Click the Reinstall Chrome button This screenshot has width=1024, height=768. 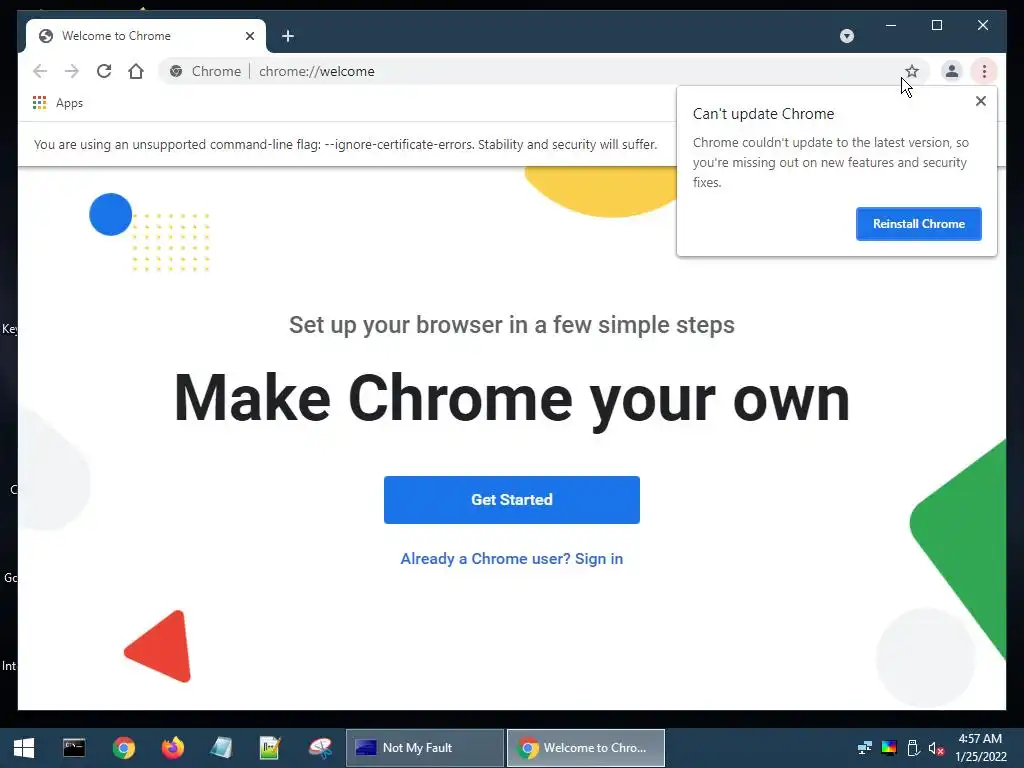pyautogui.click(x=918, y=224)
